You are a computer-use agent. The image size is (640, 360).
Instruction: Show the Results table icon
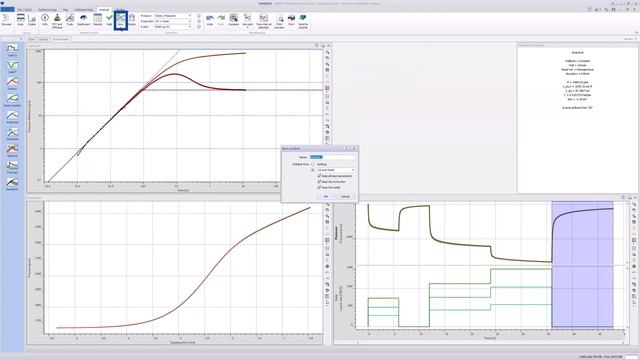98,19
